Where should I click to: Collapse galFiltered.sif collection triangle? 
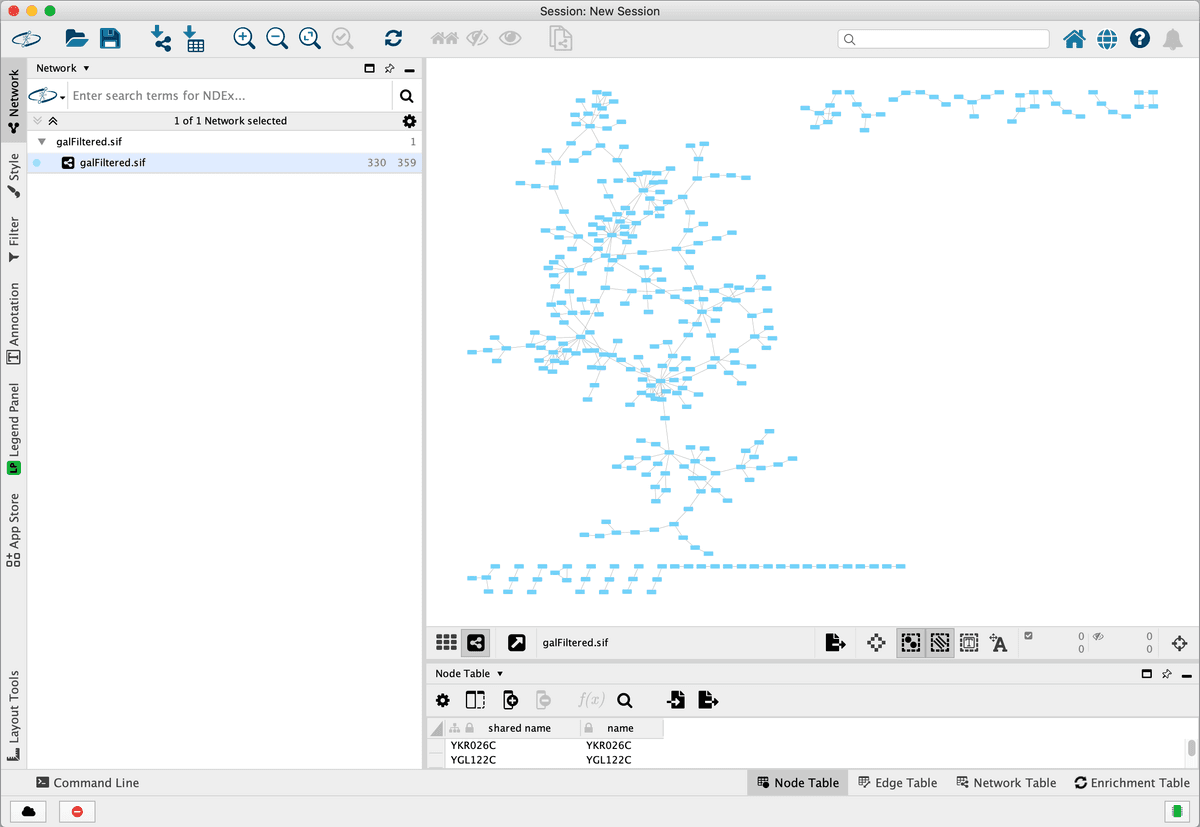[x=42, y=142]
